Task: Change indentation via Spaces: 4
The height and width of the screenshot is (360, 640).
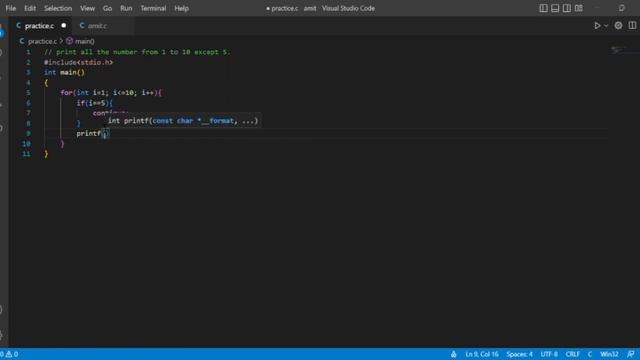Action: (x=519, y=354)
